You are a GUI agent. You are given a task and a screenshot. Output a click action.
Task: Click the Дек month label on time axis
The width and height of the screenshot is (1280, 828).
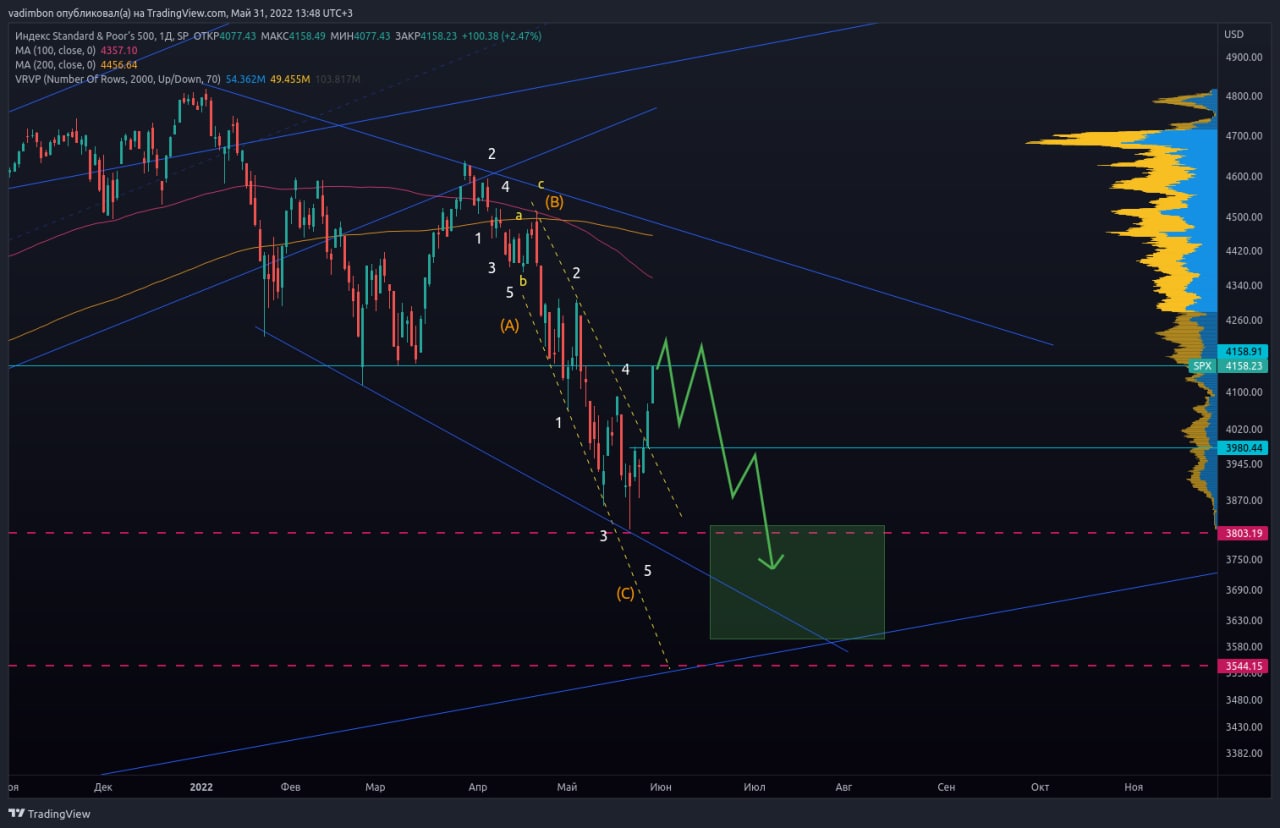point(104,787)
